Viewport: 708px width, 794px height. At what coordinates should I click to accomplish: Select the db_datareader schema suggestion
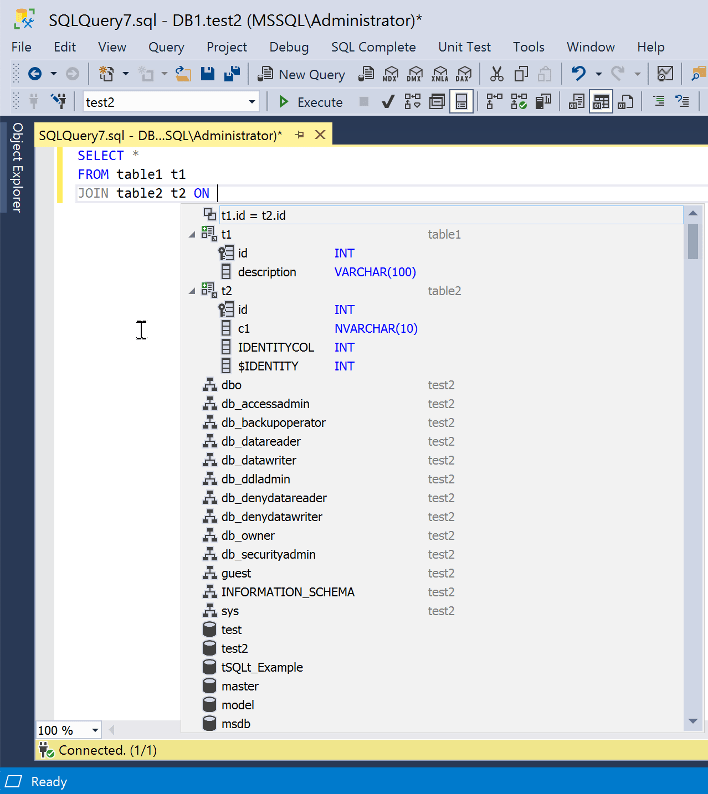432,442
